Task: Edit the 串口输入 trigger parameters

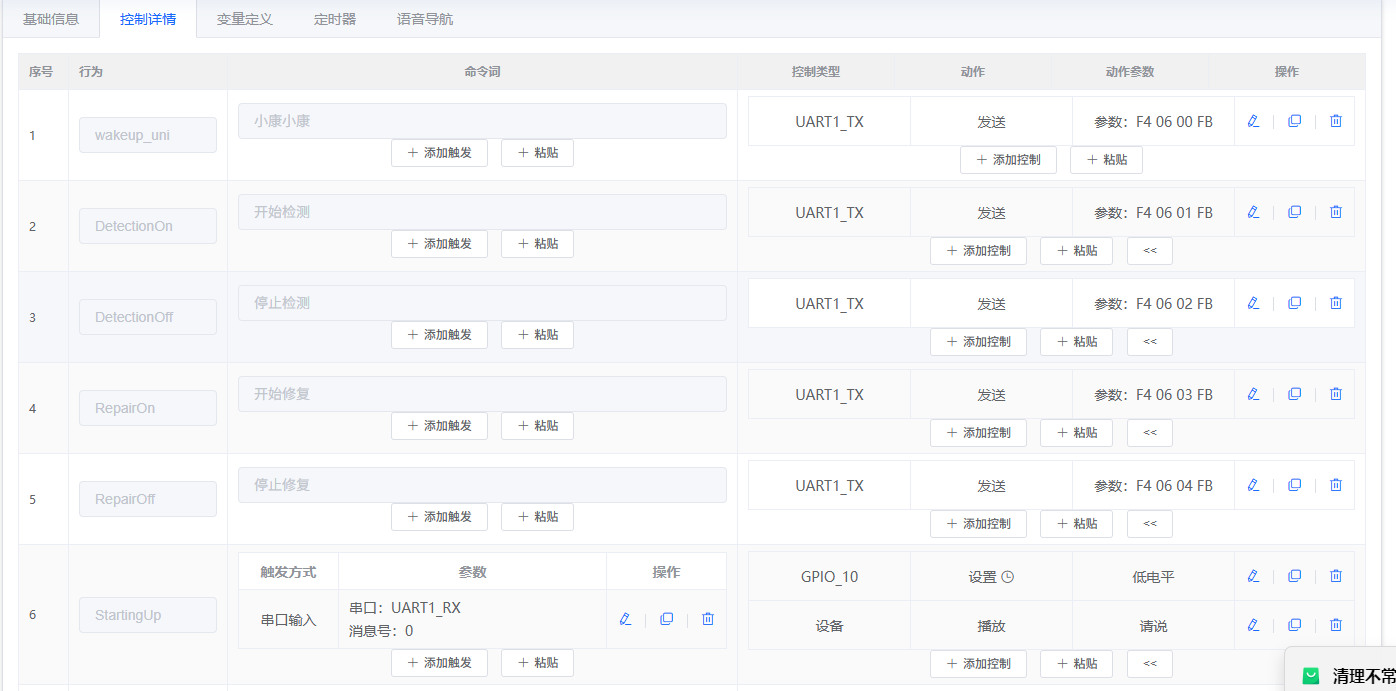Action: point(625,619)
